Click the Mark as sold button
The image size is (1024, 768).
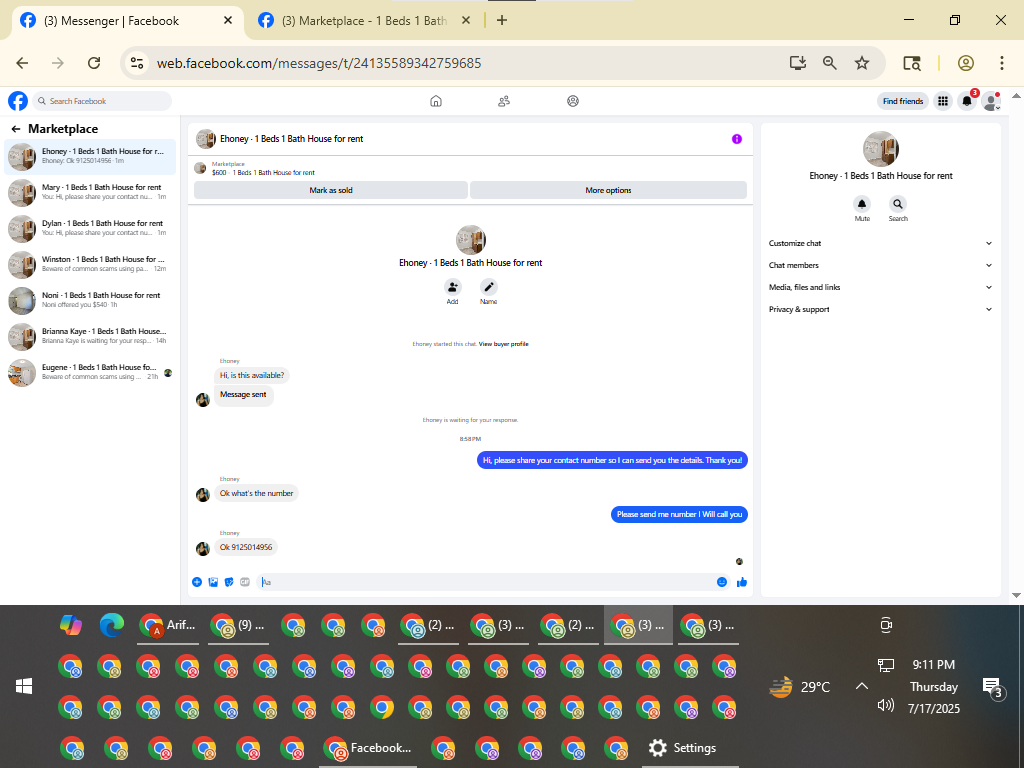tap(330, 190)
